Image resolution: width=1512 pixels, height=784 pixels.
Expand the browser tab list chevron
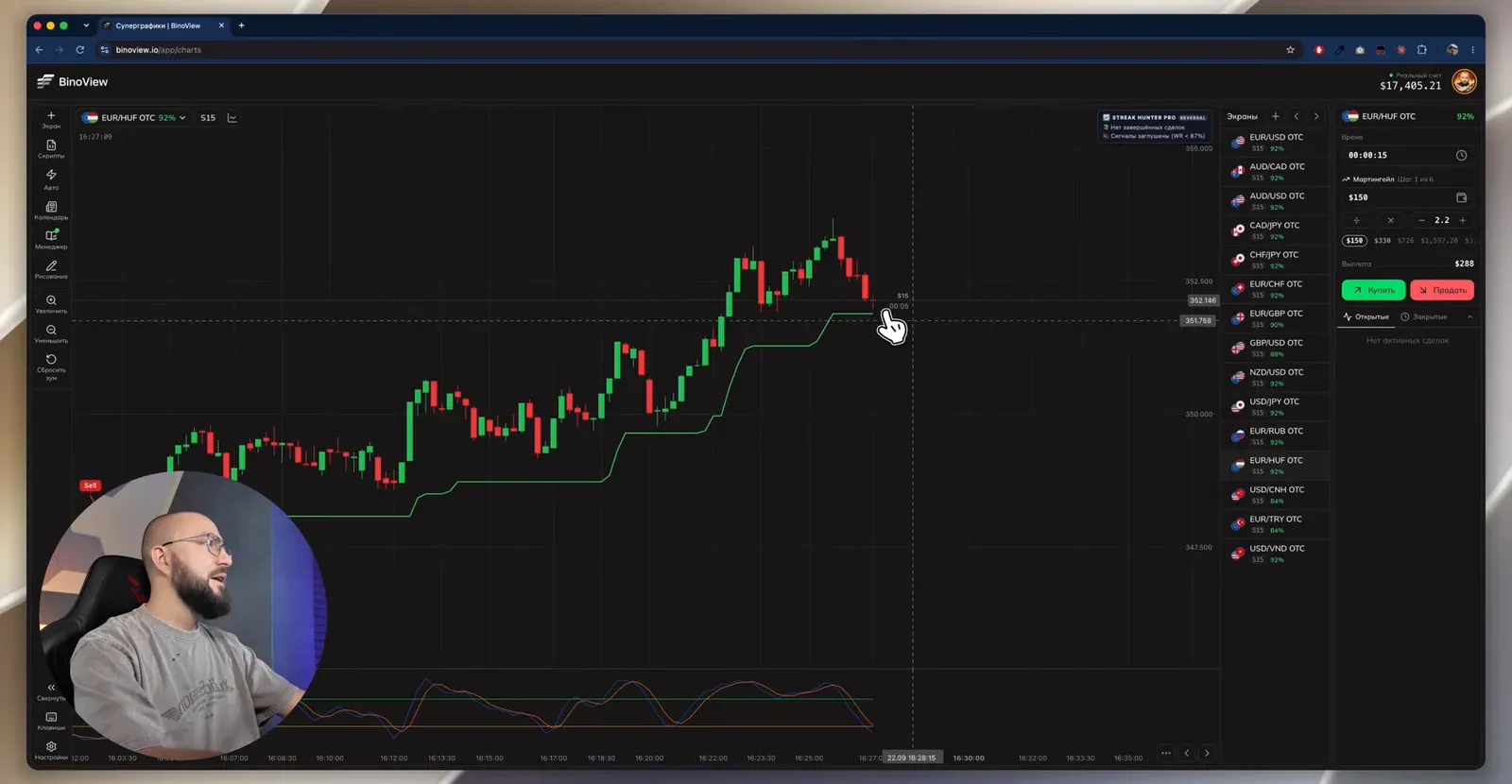[x=86, y=26]
